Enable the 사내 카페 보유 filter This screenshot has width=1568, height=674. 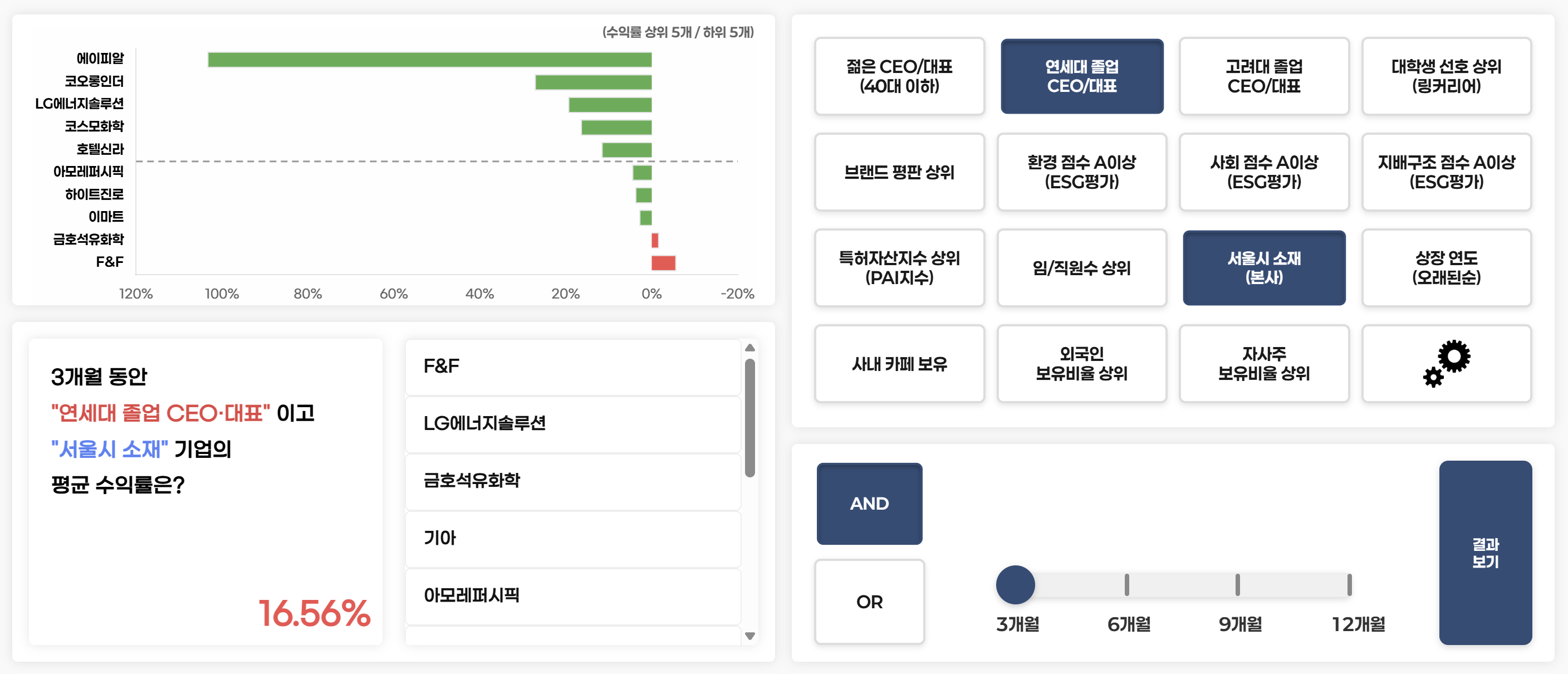(x=899, y=364)
